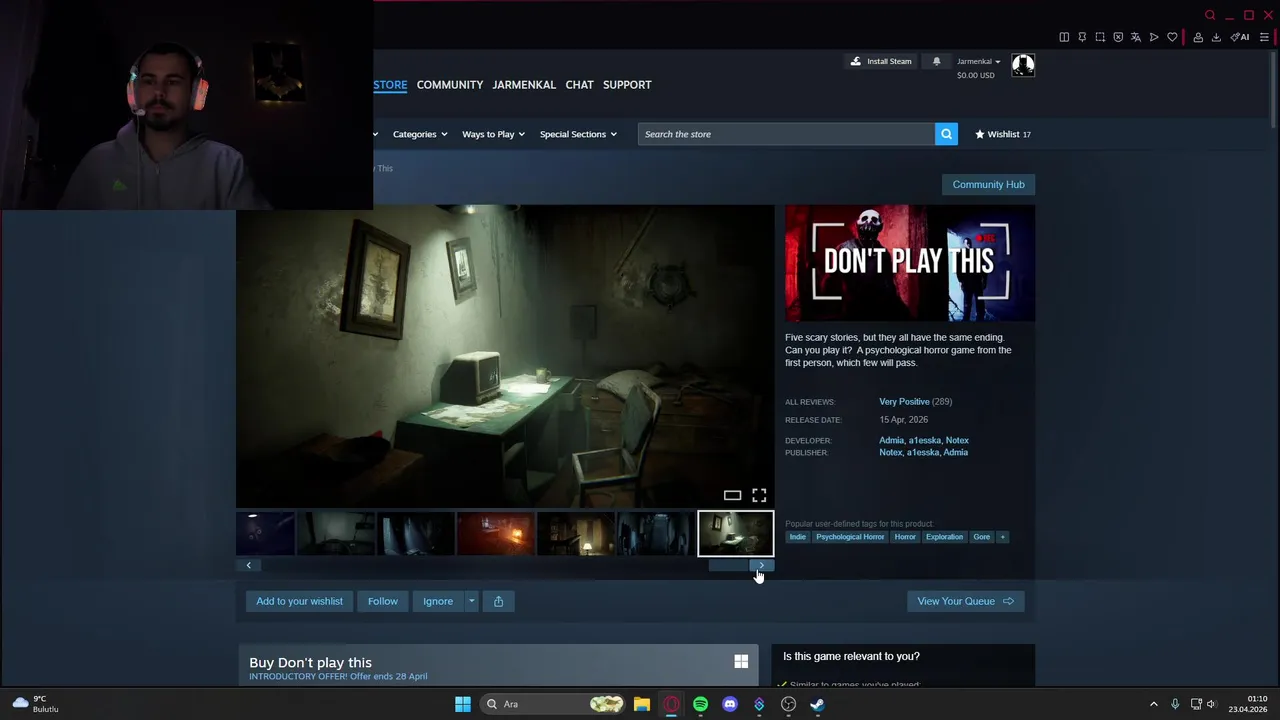Click the Steam notifications bell icon
The width and height of the screenshot is (1280, 720).
click(x=937, y=62)
